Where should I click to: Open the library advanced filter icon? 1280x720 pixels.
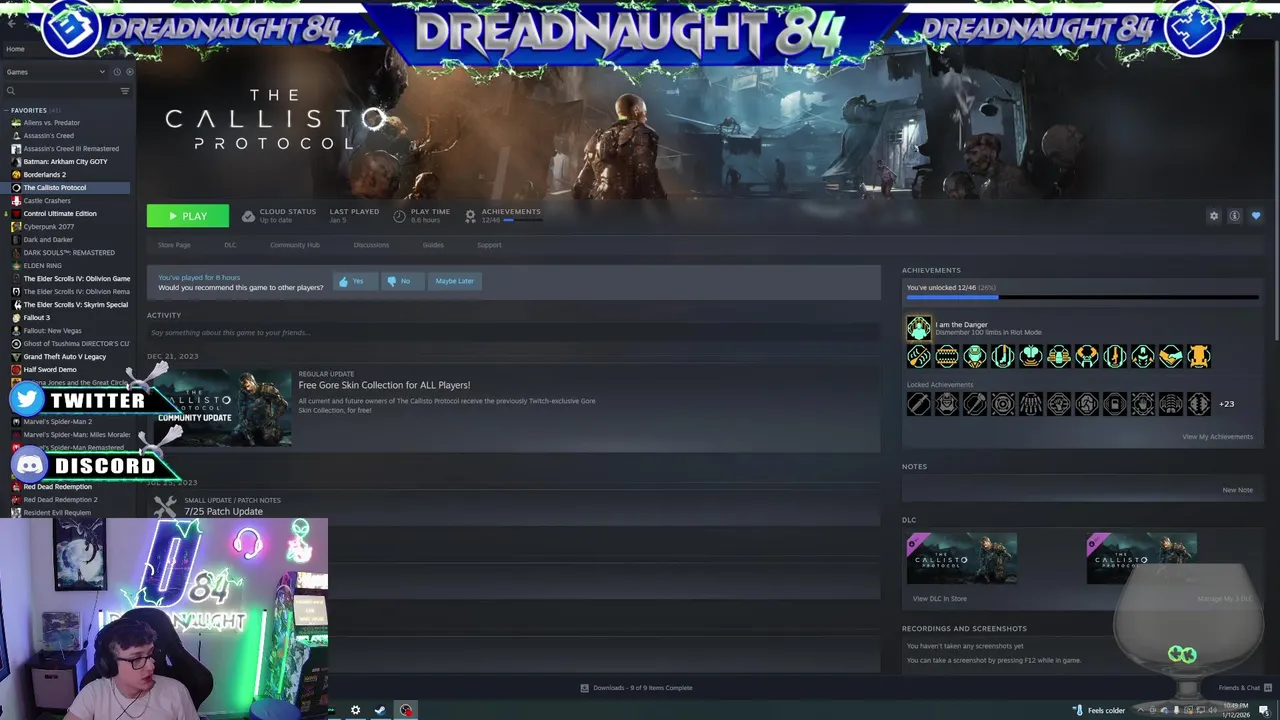125,91
